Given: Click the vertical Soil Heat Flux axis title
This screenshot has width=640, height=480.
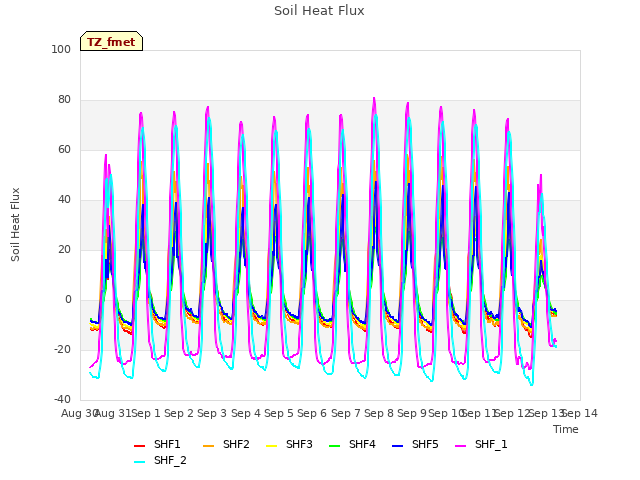Looking at the screenshot, I should (15, 224).
